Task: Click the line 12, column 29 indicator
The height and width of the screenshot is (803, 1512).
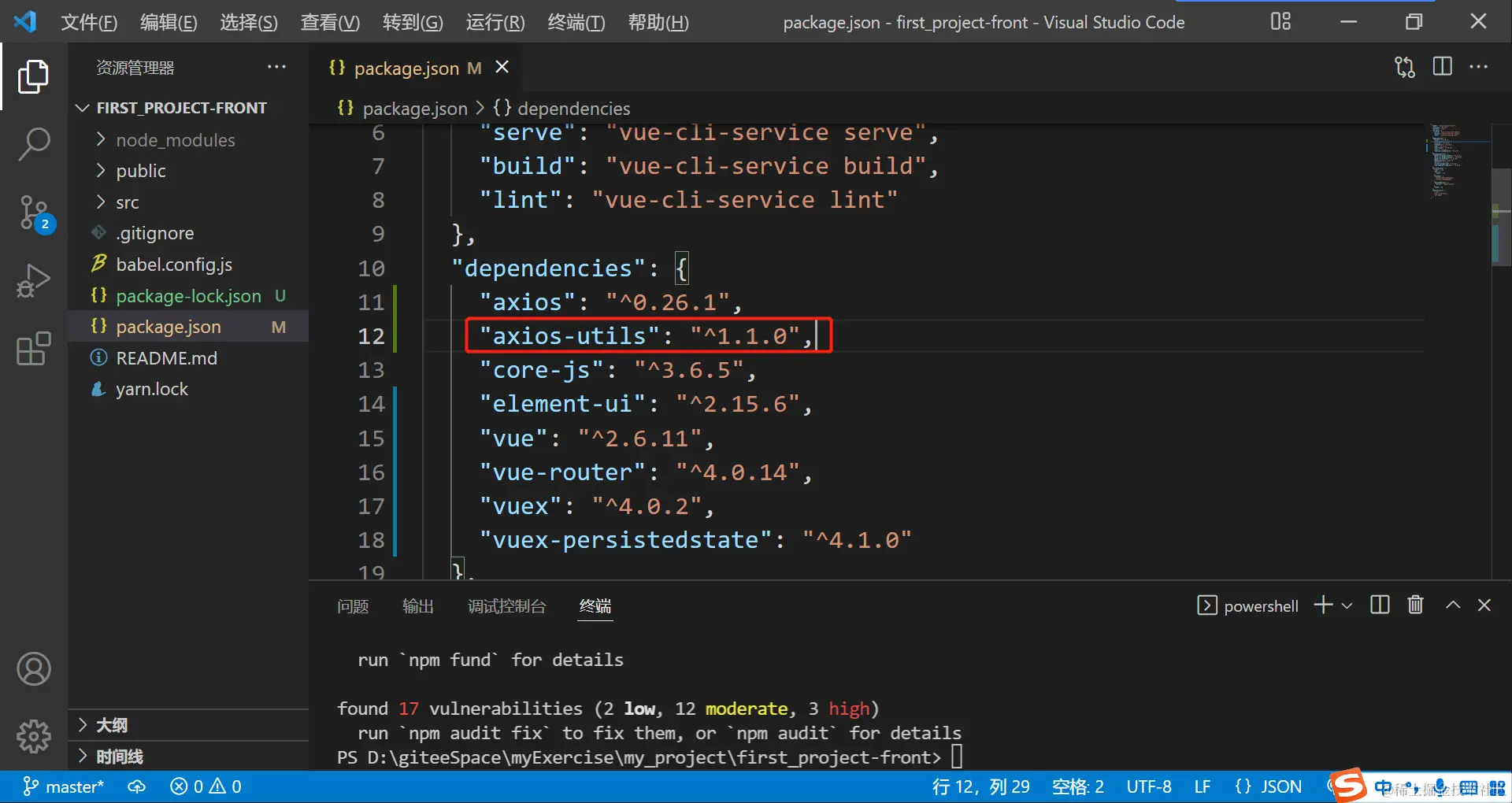Action: 980,786
